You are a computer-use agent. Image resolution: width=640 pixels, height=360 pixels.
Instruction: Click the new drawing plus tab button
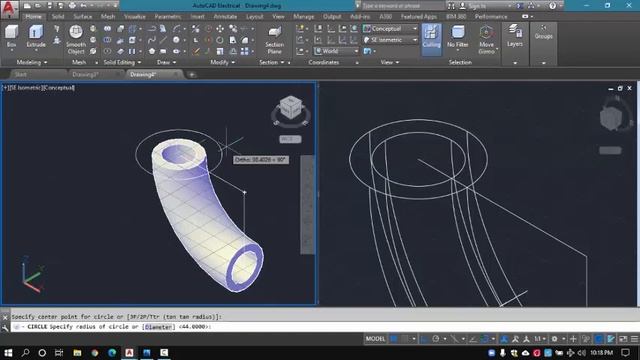191,74
